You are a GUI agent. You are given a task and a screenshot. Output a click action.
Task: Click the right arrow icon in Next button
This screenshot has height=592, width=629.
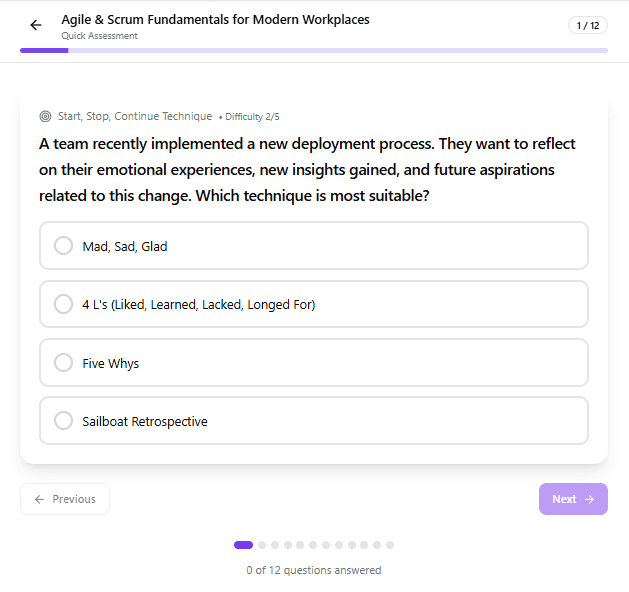(x=590, y=499)
